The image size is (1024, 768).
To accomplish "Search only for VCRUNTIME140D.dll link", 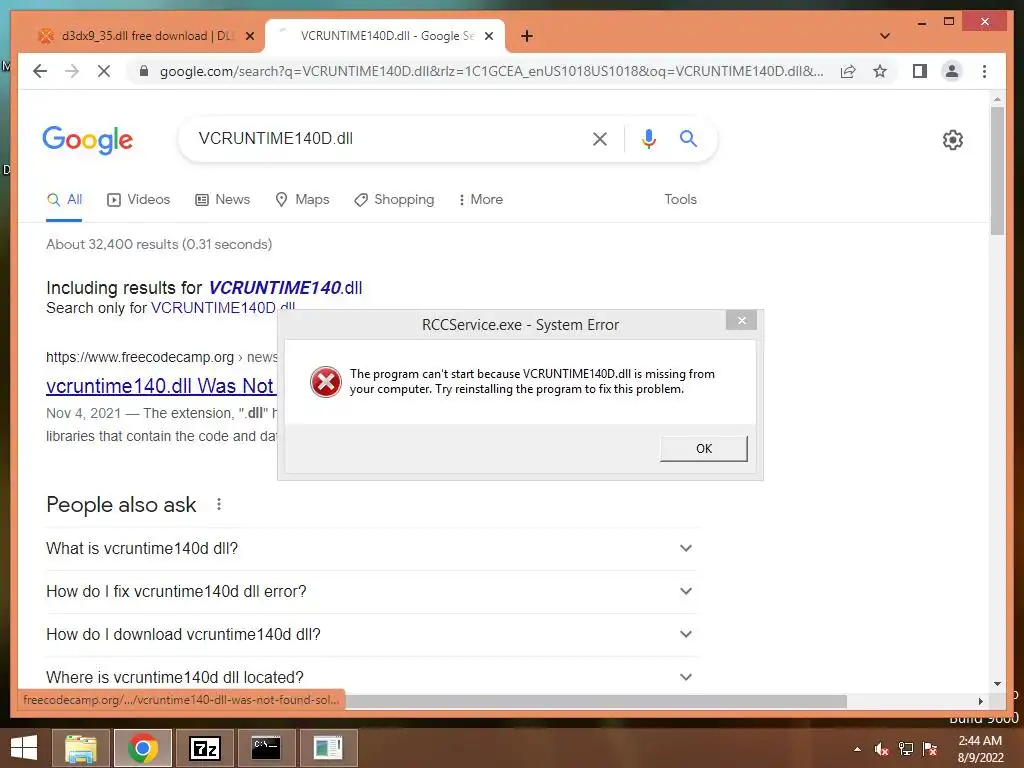I will pyautogui.click(x=223, y=308).
